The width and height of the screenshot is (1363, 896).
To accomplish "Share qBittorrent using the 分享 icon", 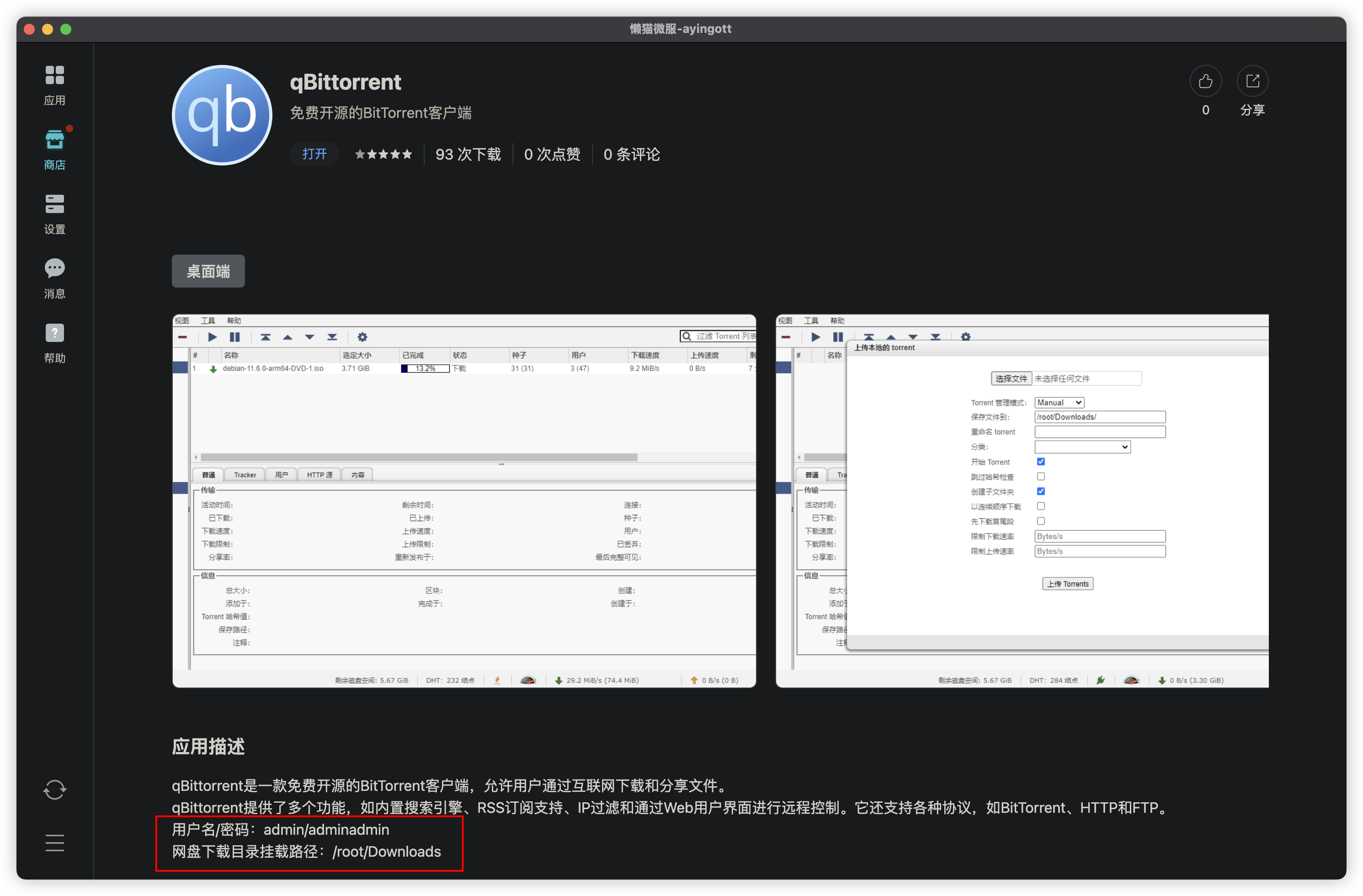I will pos(1252,81).
